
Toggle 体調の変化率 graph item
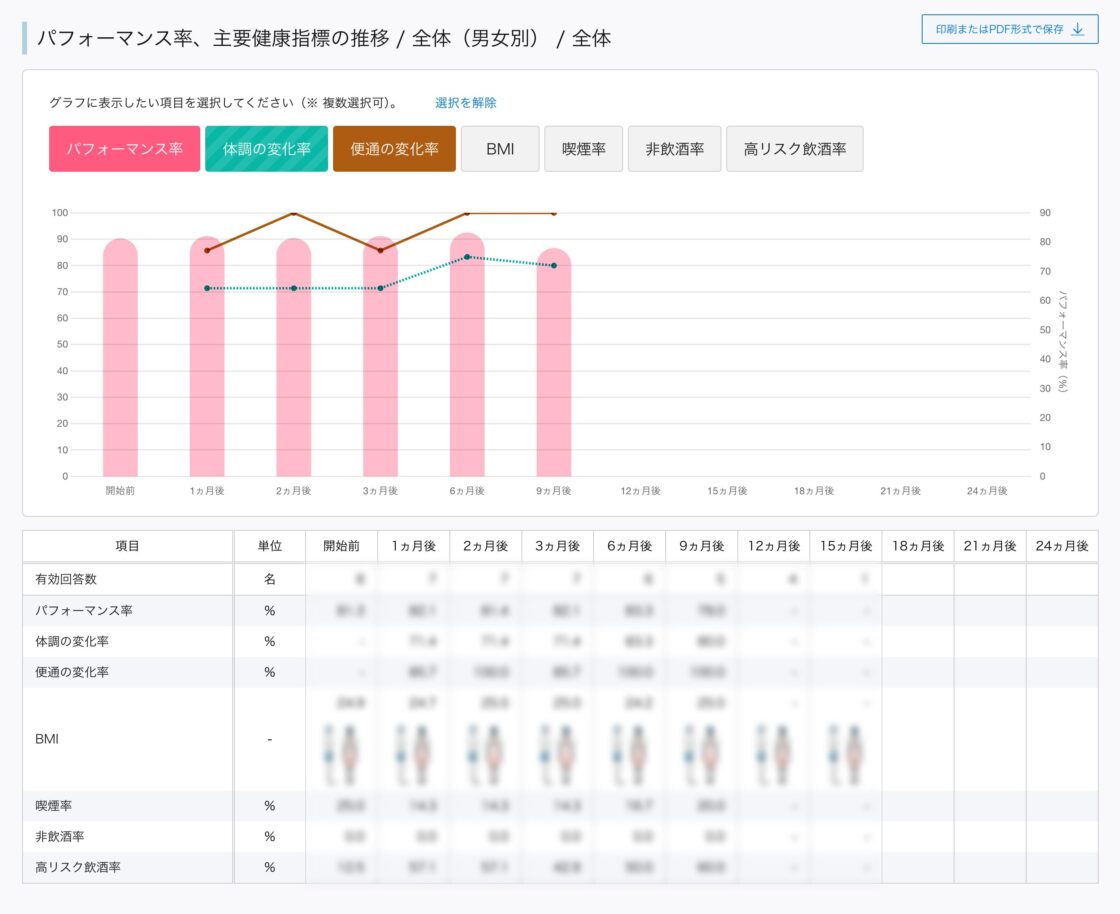(x=266, y=149)
